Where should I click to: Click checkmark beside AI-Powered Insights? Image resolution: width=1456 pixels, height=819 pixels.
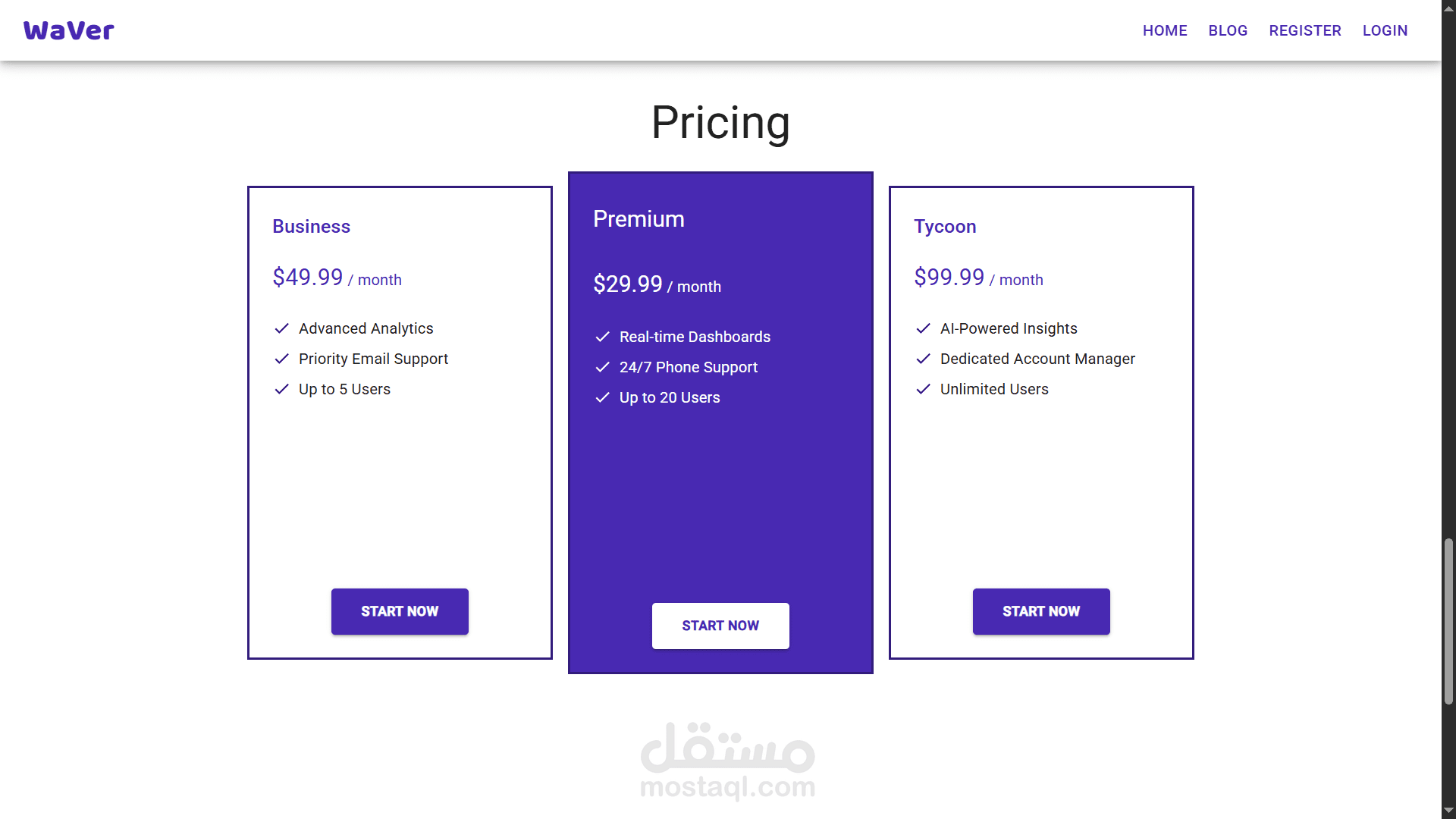[923, 328]
